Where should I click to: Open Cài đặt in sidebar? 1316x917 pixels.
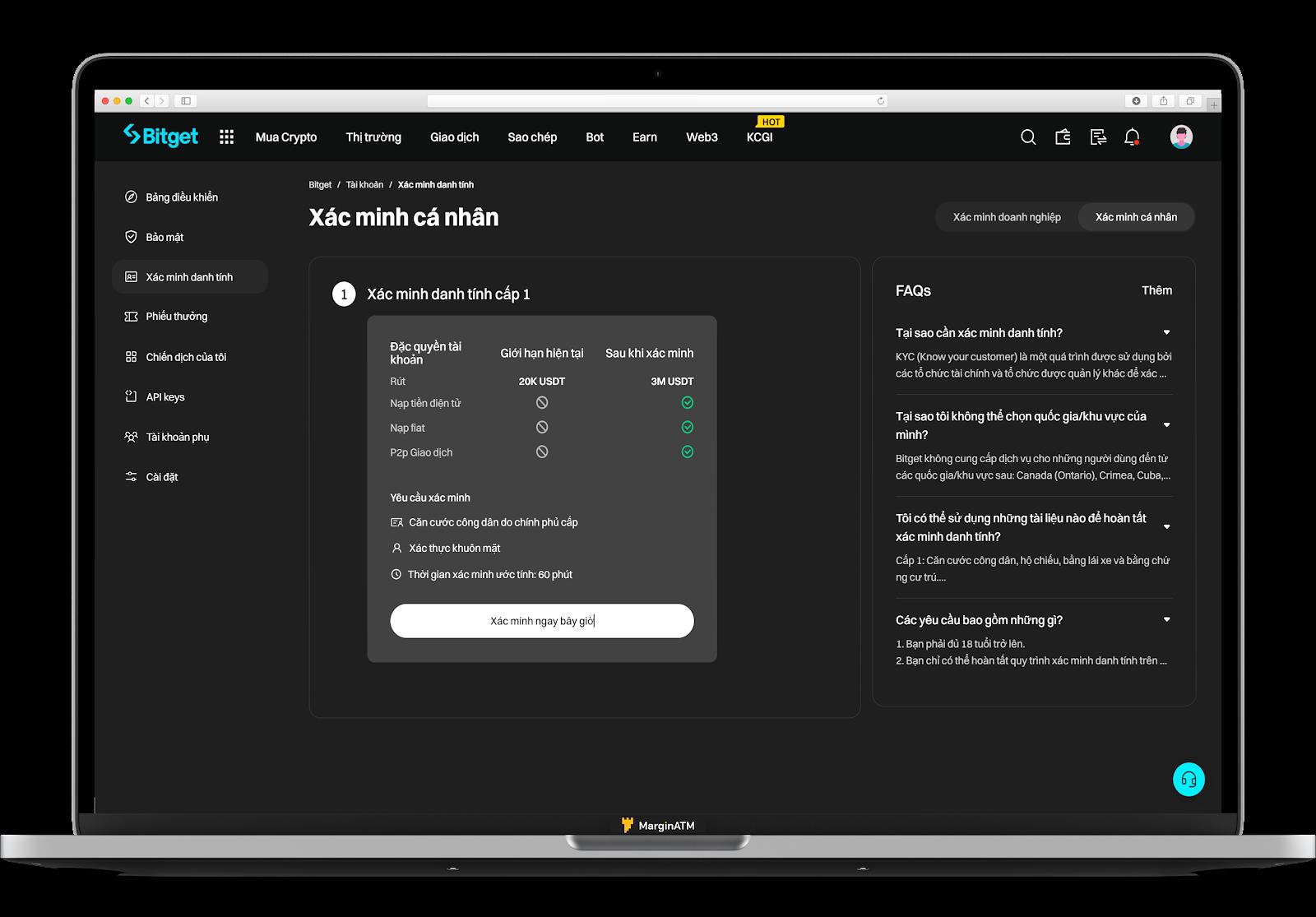point(151,477)
